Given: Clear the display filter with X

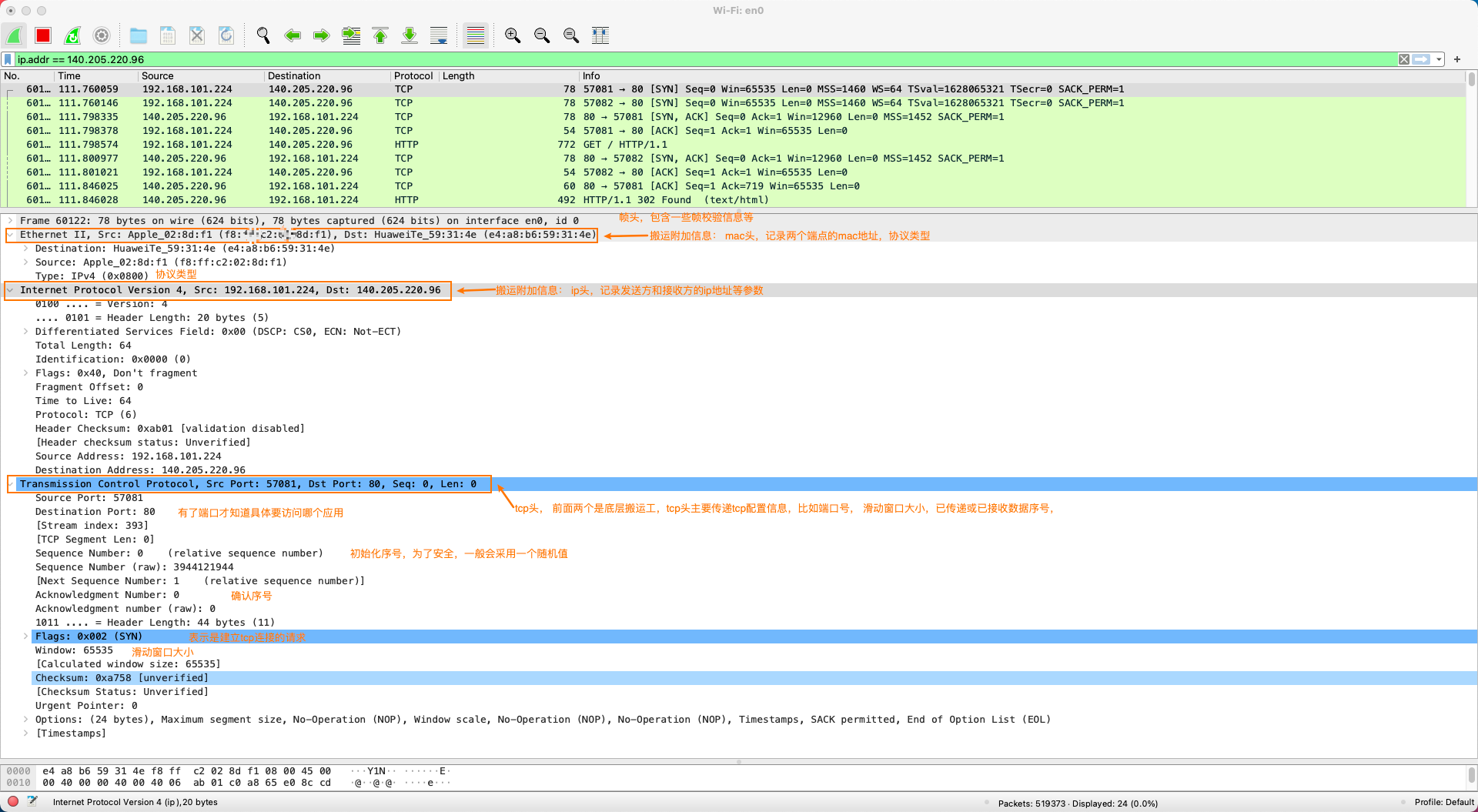Looking at the screenshot, I should (1404, 59).
